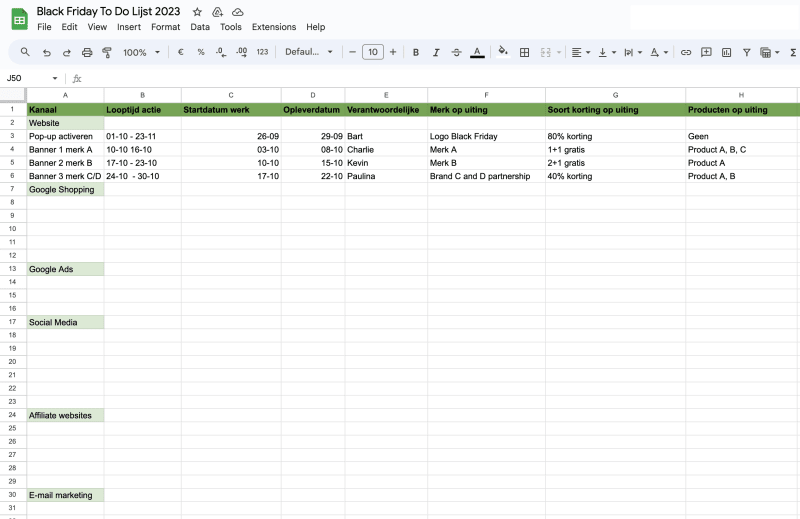The image size is (800, 519).
Task: Select column A header
Action: pyautogui.click(x=65, y=95)
